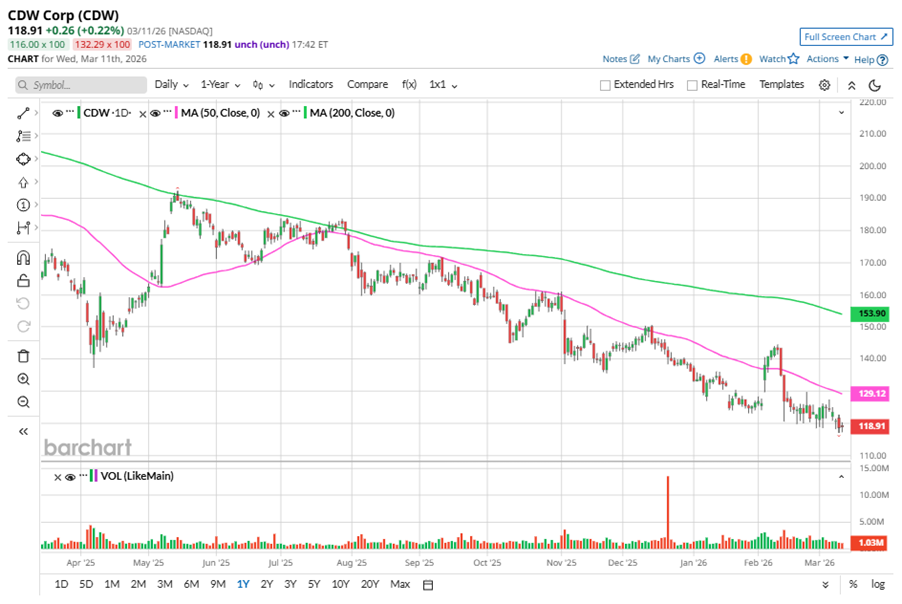Hide the MA 200 line eye icon
The width and height of the screenshot is (902, 604).
click(284, 113)
